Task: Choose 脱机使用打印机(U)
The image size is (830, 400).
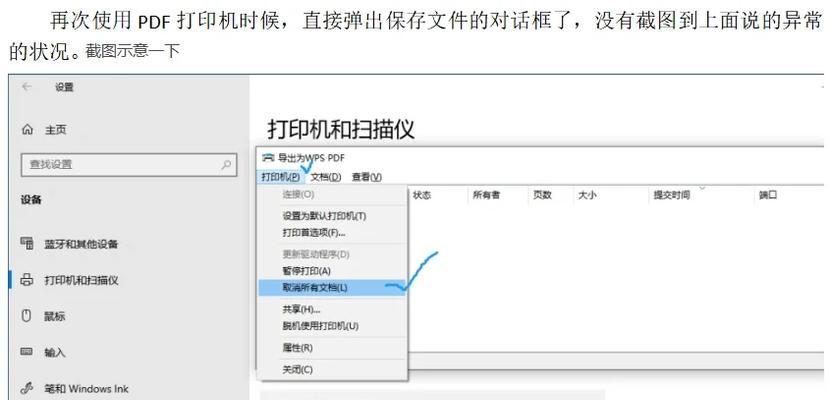Action: (x=320, y=326)
